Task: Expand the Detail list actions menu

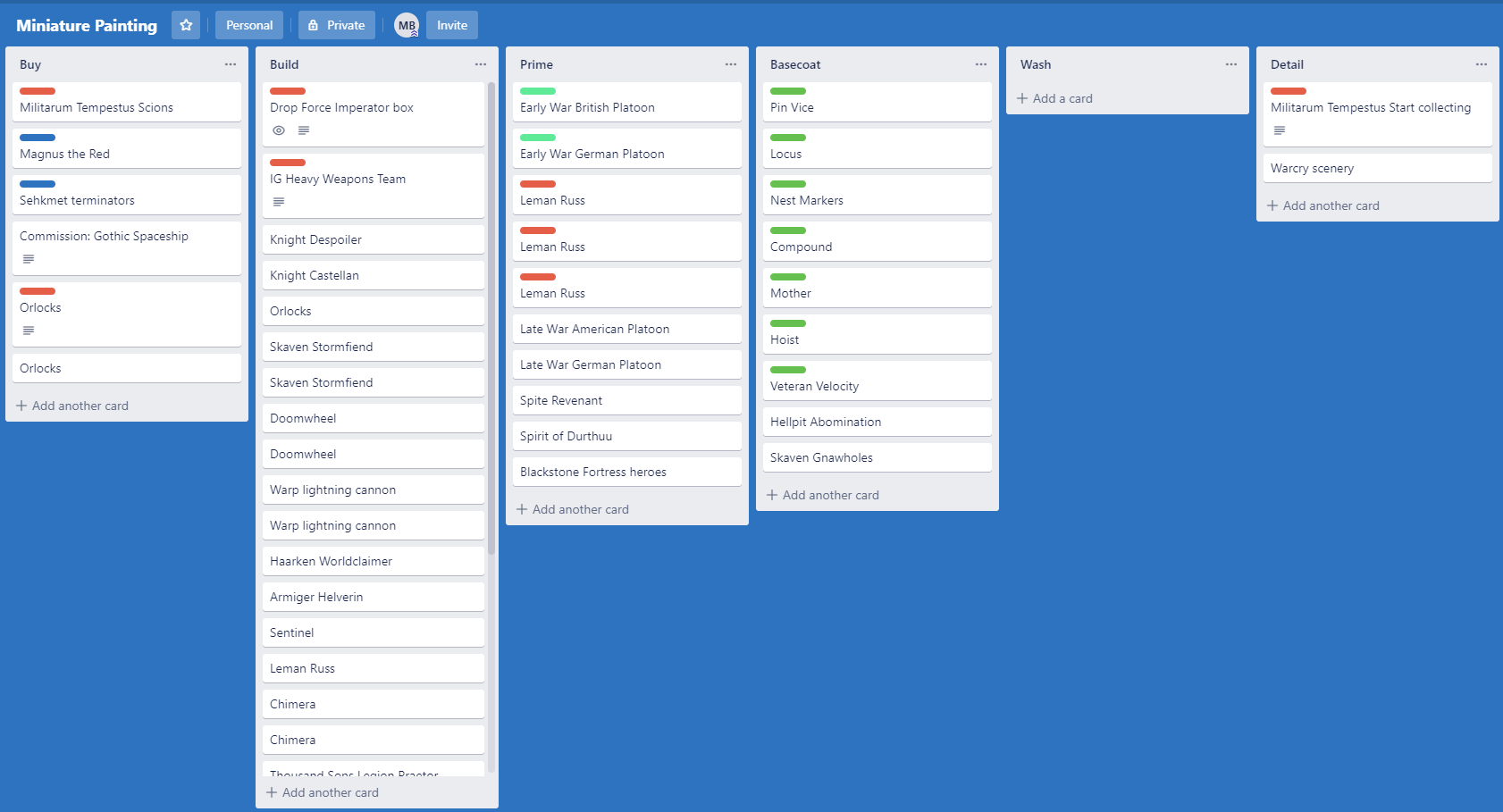Action: click(x=1482, y=64)
